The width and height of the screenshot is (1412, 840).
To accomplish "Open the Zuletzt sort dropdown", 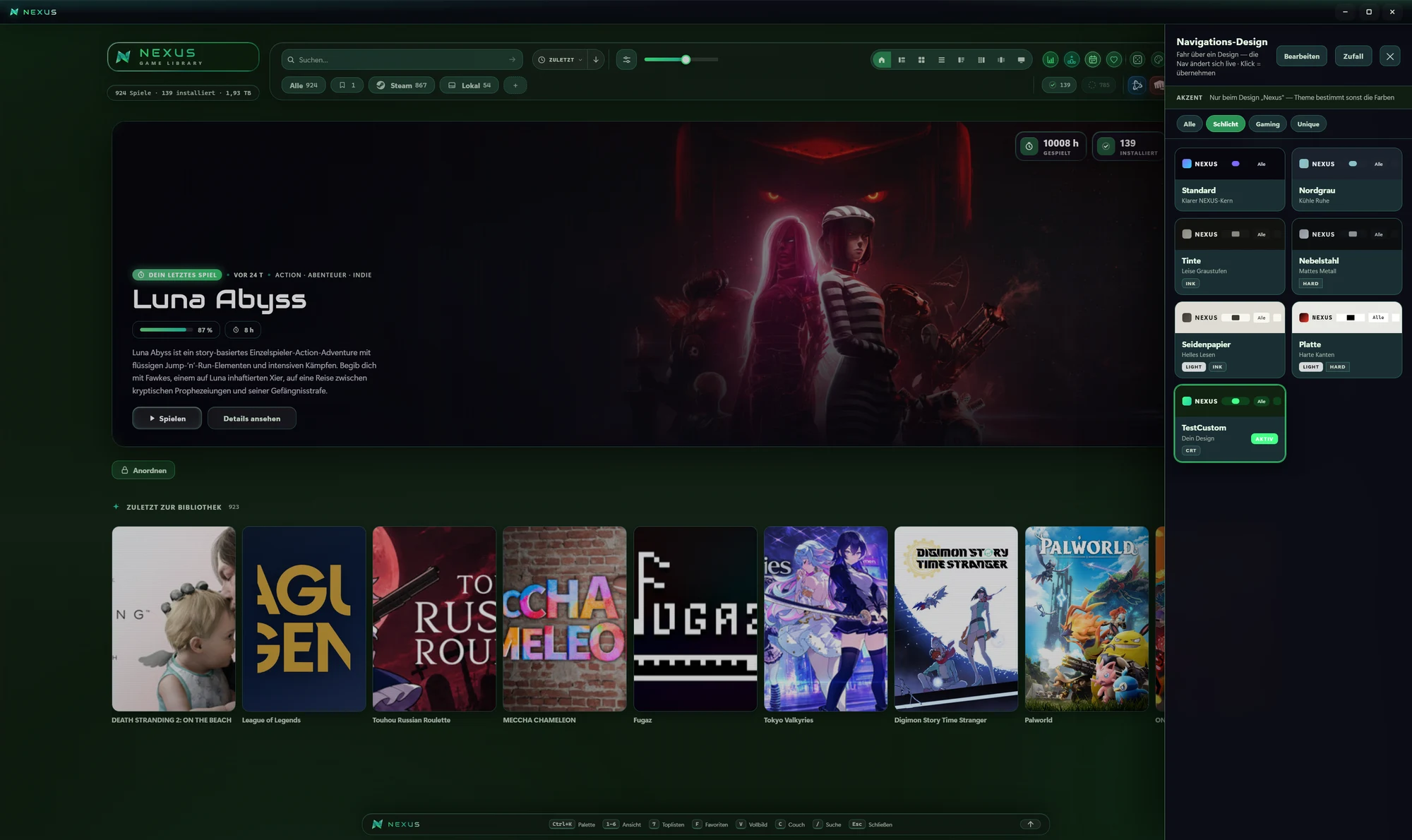I will point(561,60).
